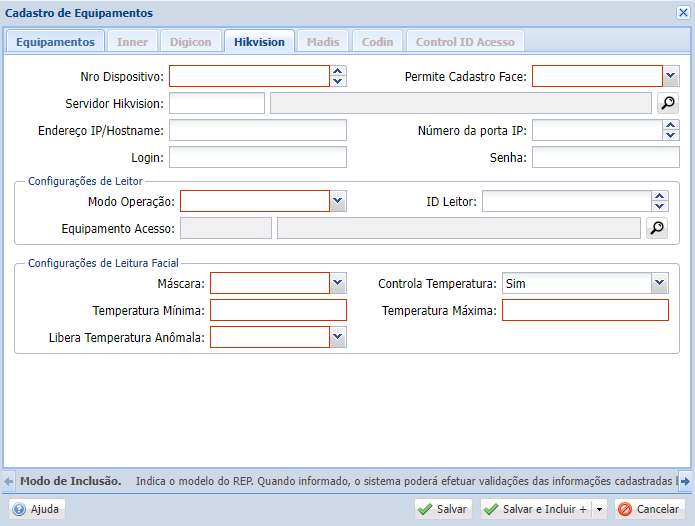Select the Hikvision tab
Image resolution: width=695 pixels, height=526 pixels.
point(259,42)
